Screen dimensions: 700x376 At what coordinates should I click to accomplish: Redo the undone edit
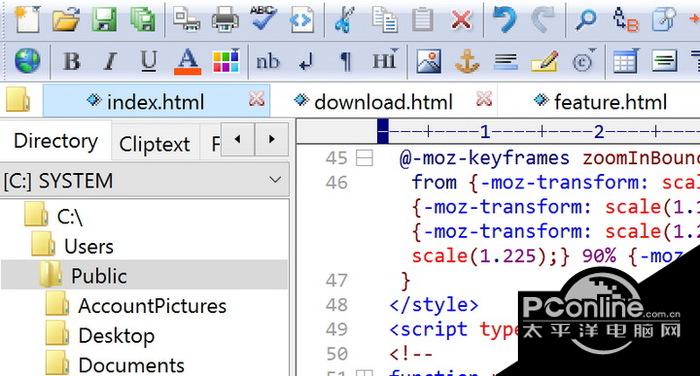(x=543, y=20)
